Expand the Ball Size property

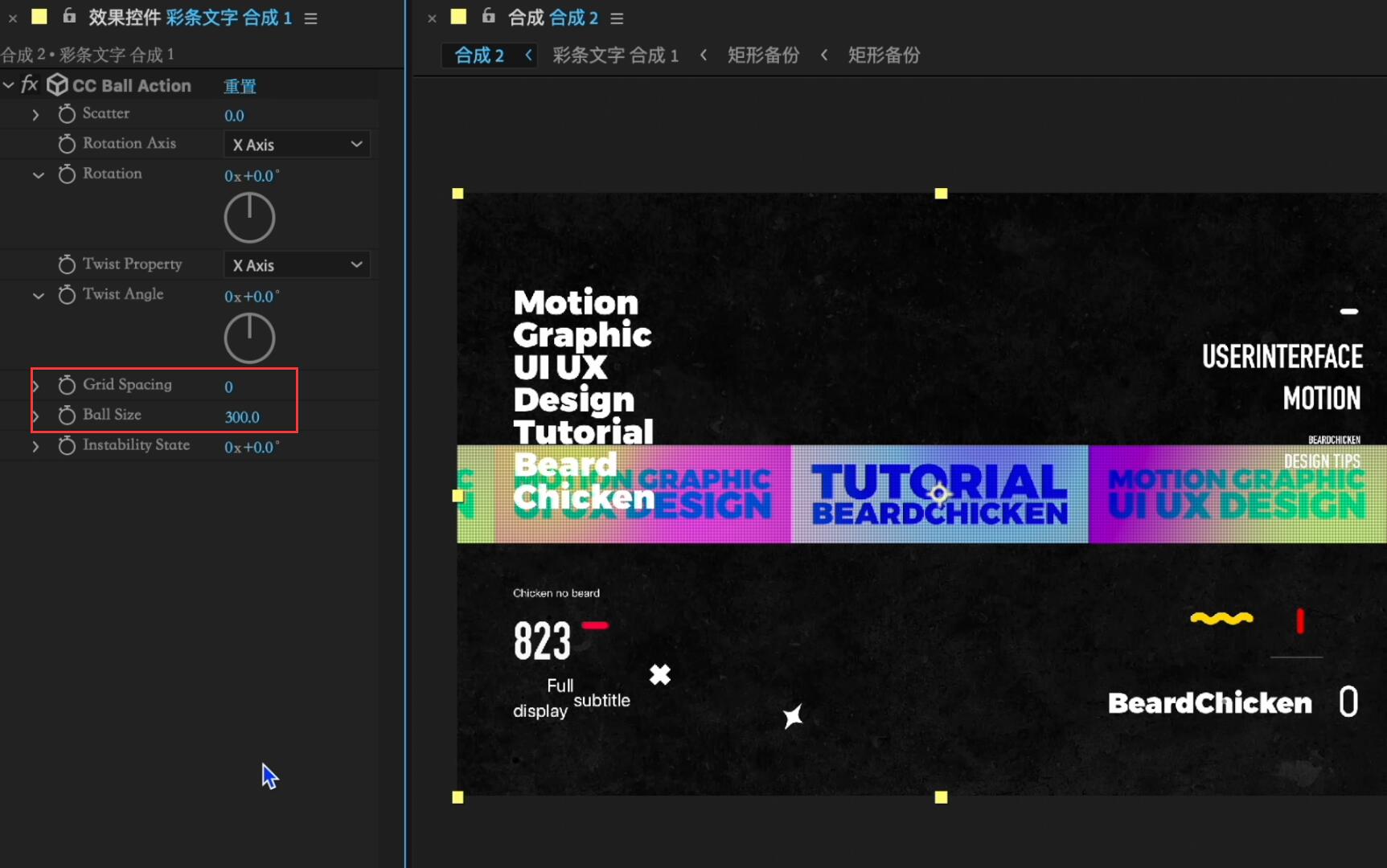[x=35, y=416]
